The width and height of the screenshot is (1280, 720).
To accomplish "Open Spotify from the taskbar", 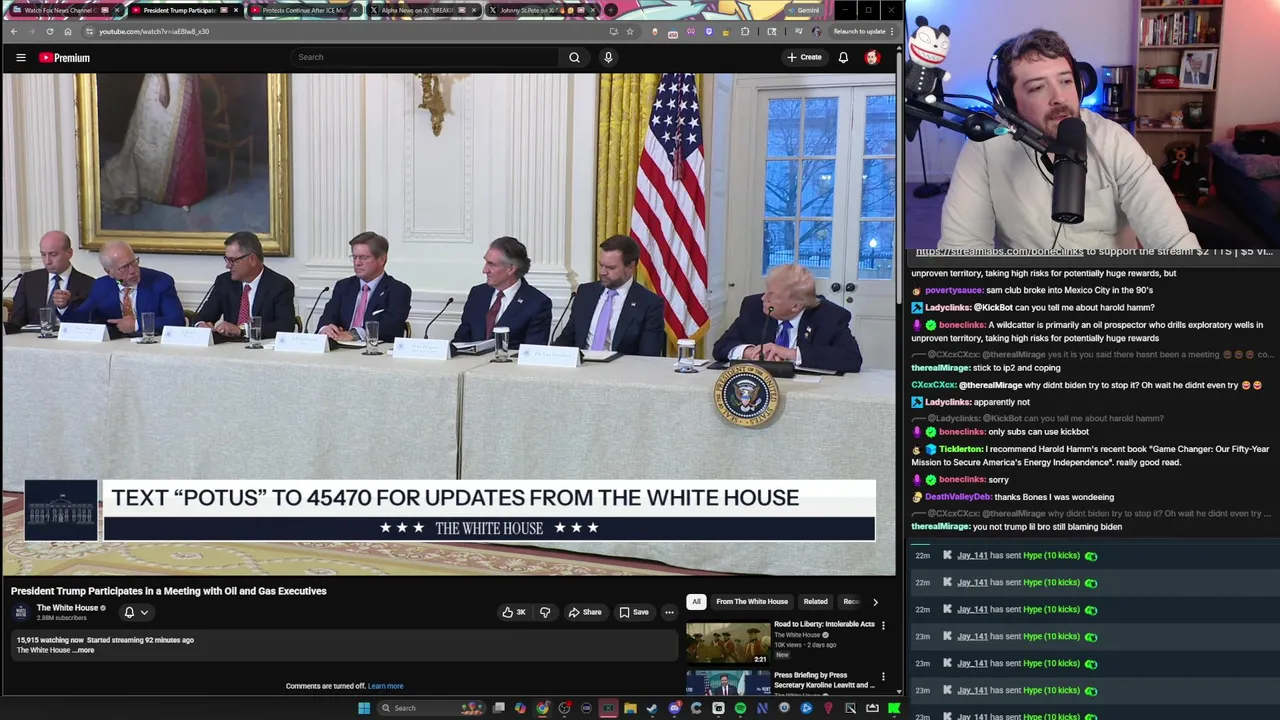I will [x=740, y=708].
